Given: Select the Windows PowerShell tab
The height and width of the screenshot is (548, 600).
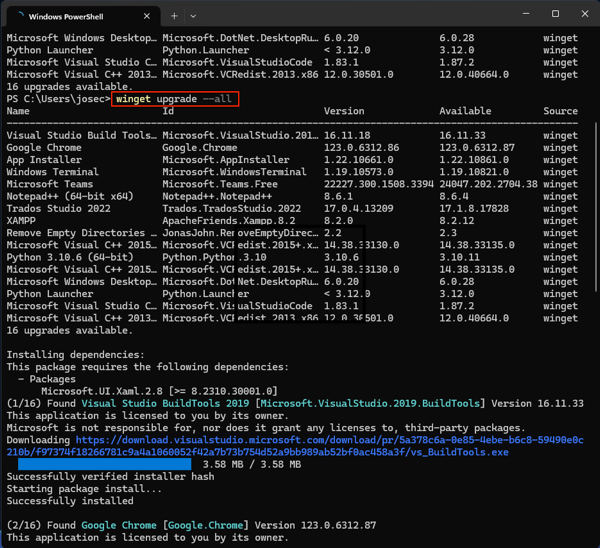Looking at the screenshot, I should [83, 16].
